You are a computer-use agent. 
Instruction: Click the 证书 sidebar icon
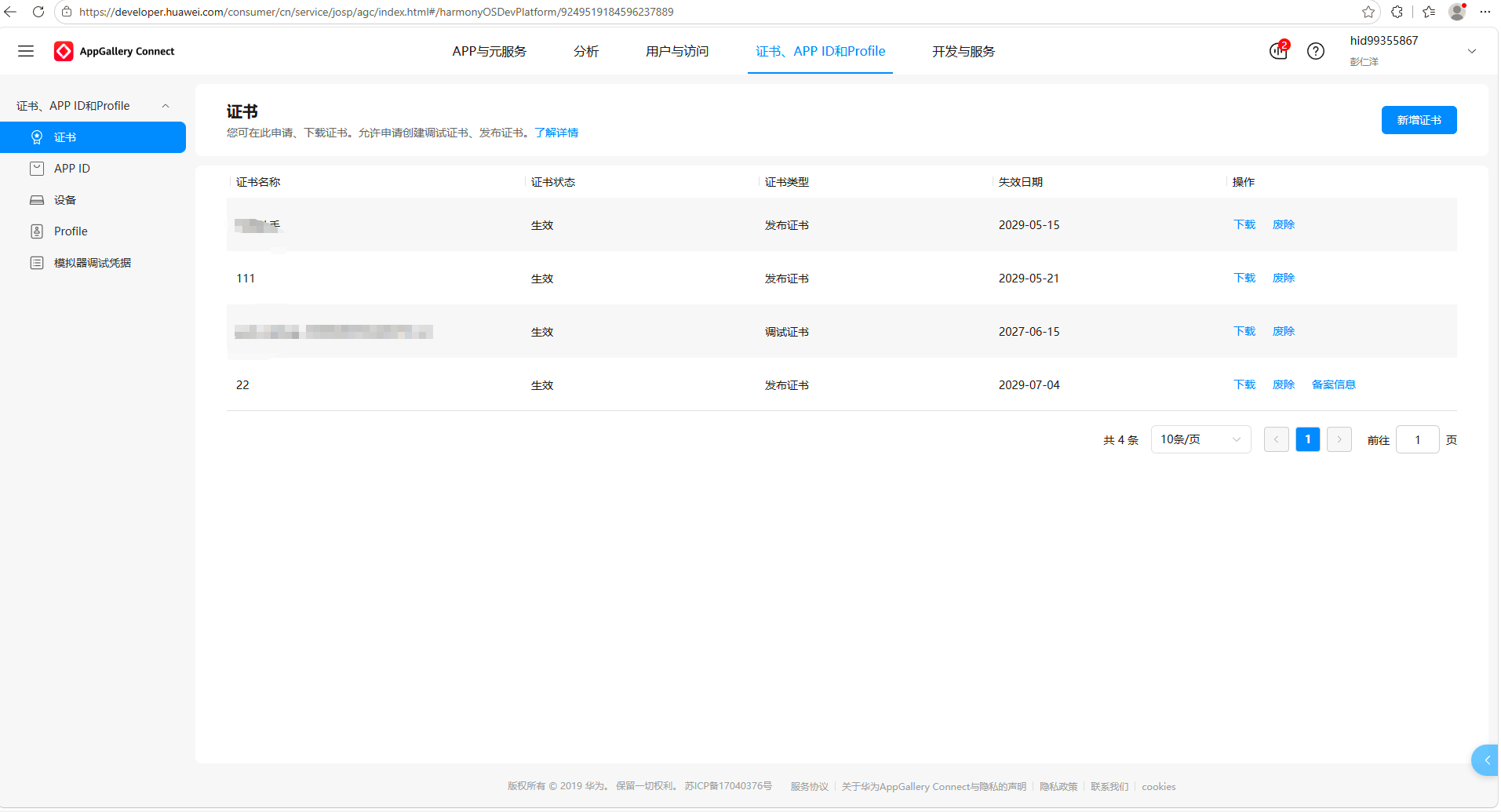click(37, 137)
